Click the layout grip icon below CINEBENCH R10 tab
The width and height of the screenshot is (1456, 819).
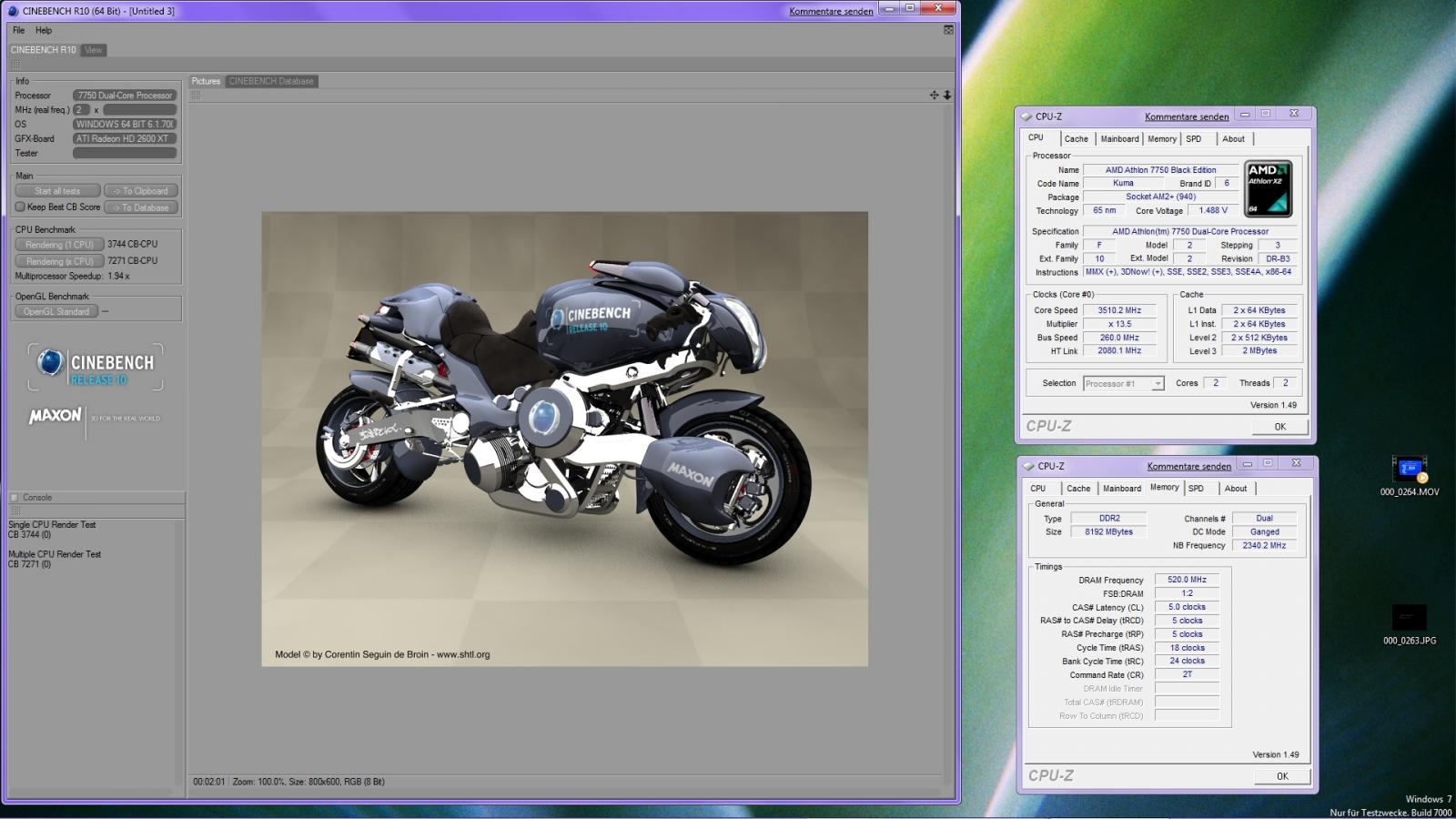[15, 65]
